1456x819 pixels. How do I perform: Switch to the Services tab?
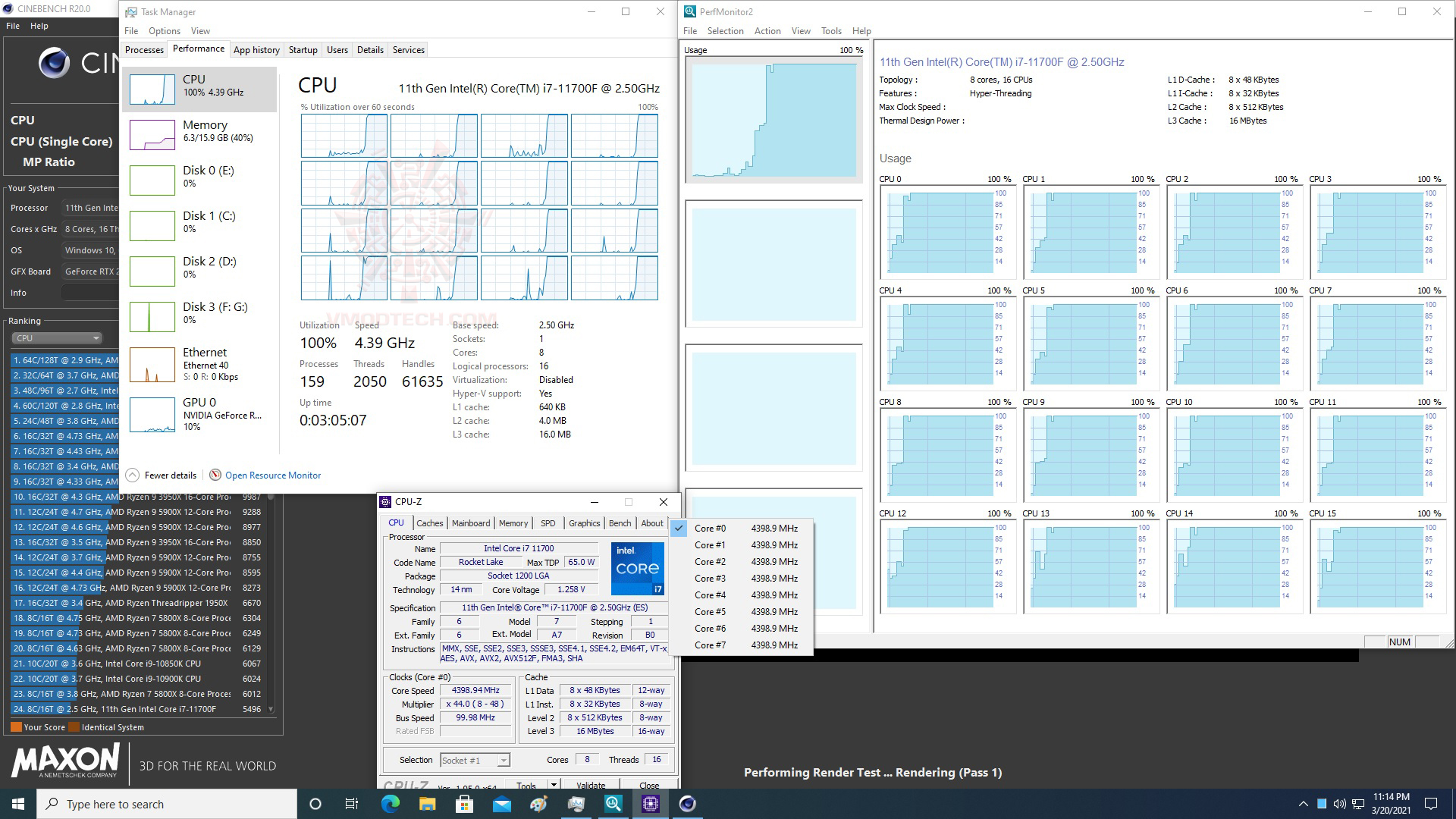[x=409, y=50]
